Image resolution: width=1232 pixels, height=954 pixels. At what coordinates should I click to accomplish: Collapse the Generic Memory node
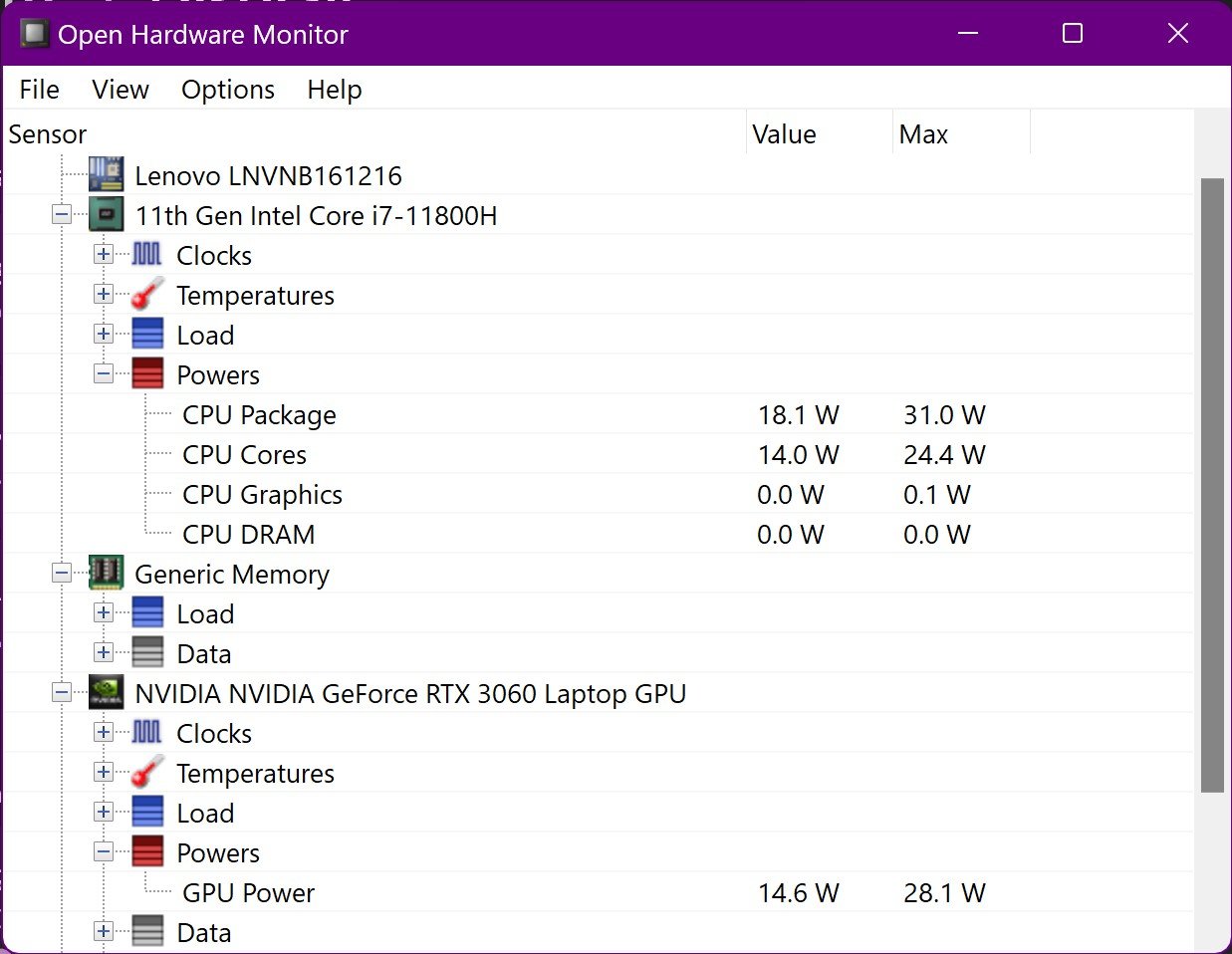pos(62,573)
